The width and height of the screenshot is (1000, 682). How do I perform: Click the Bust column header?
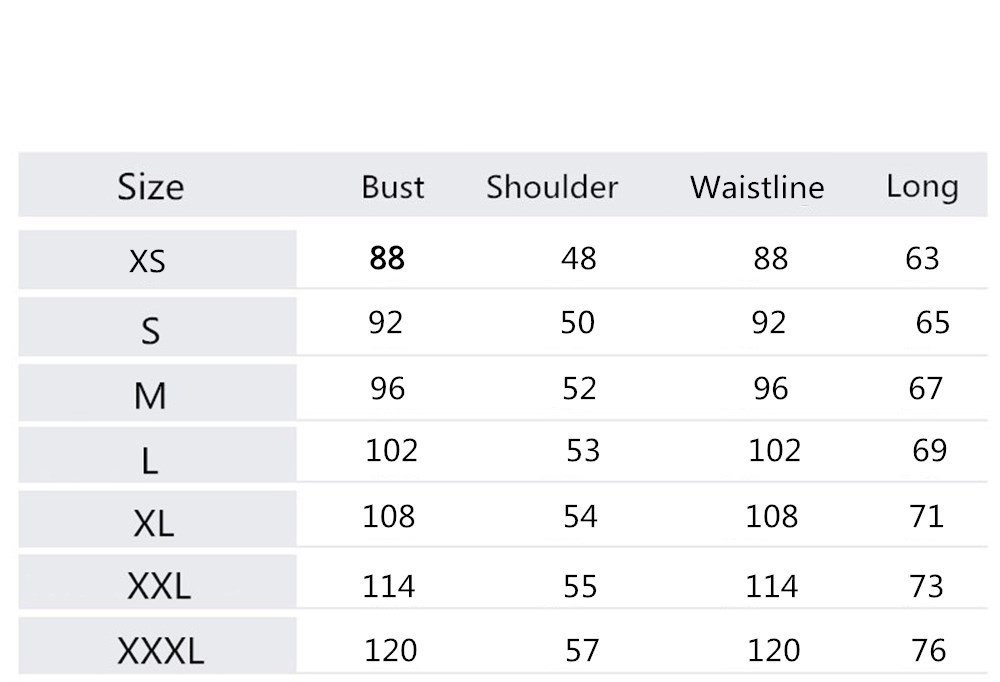393,187
